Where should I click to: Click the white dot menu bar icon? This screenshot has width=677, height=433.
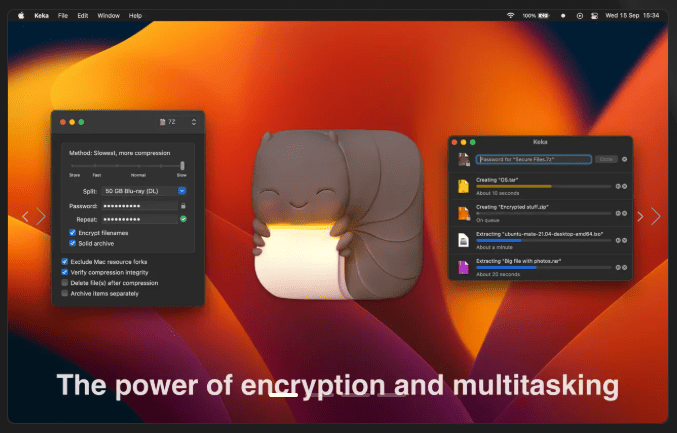563,16
